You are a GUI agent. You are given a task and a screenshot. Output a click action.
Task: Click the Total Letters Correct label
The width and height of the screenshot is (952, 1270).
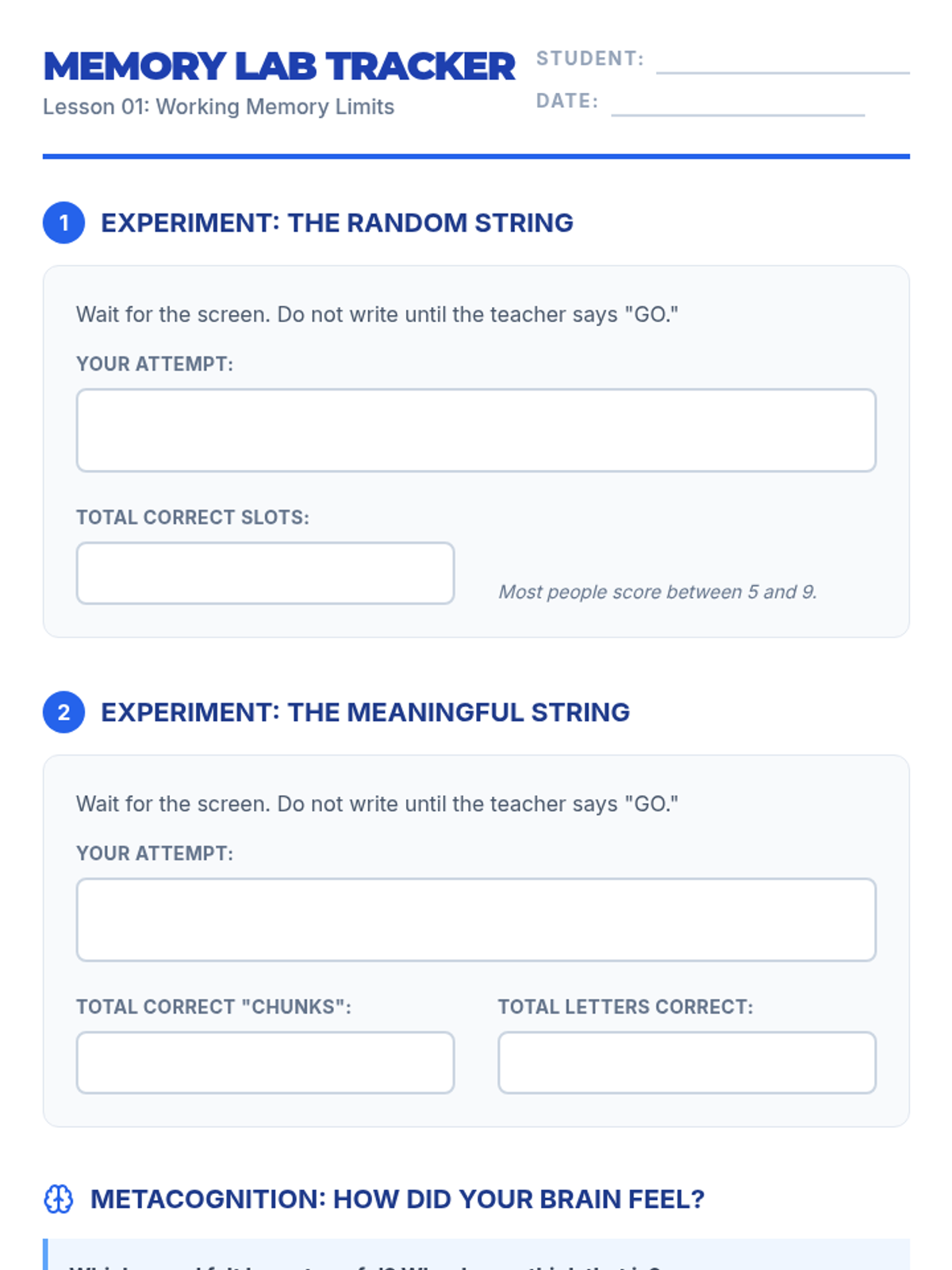[625, 1006]
